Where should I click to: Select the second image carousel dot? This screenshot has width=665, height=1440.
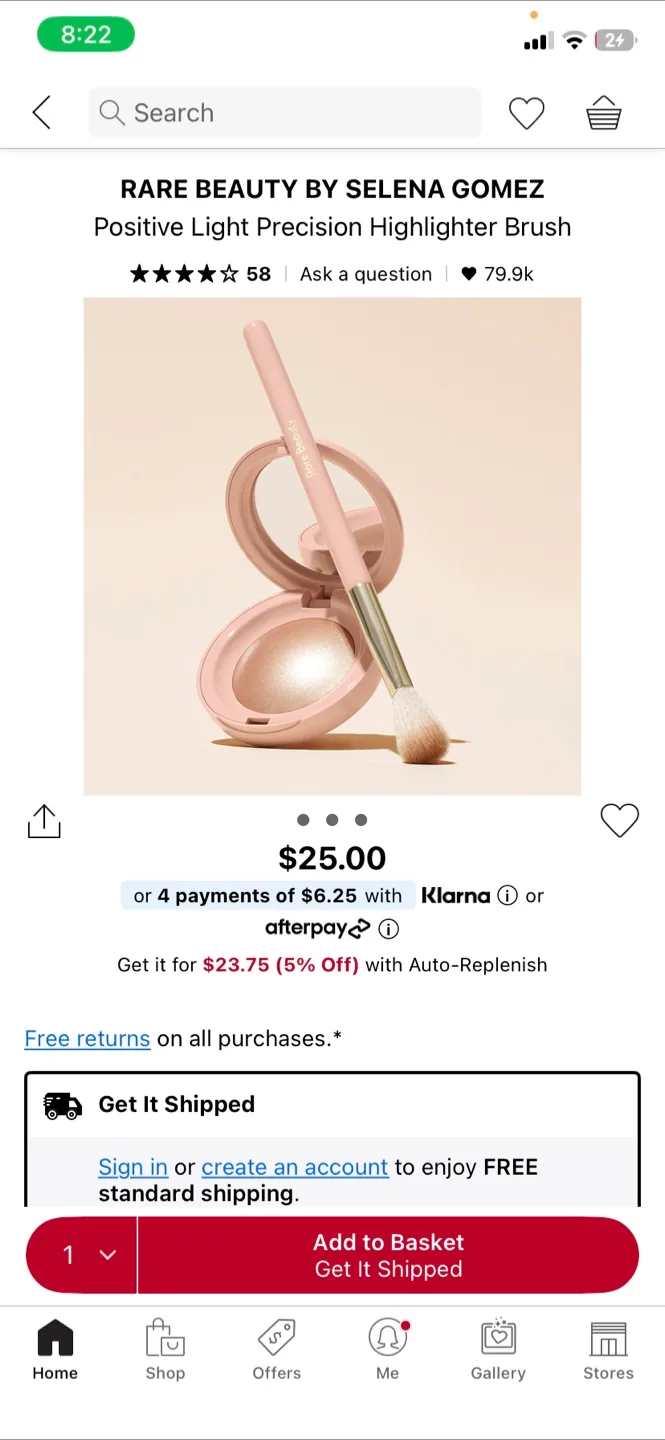[332, 819]
